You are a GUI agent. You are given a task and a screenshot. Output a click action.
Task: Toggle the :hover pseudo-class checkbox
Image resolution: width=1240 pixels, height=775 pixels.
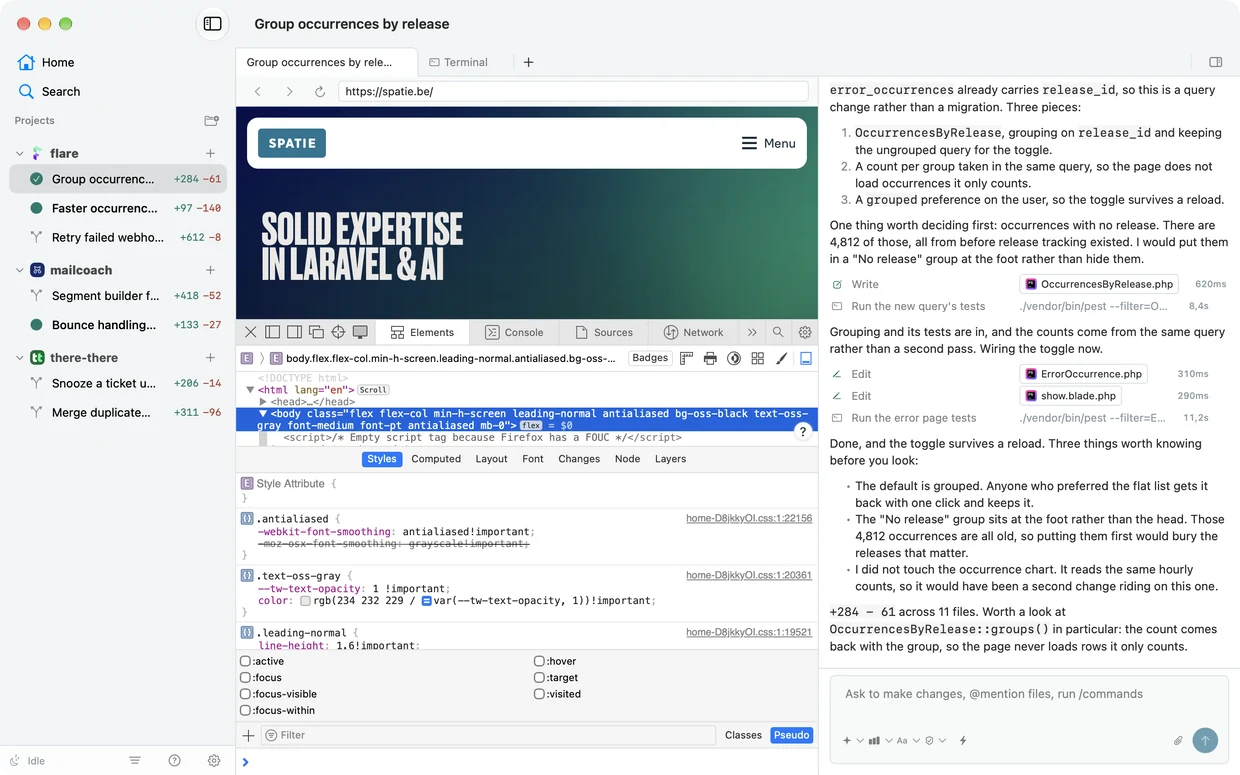539,661
